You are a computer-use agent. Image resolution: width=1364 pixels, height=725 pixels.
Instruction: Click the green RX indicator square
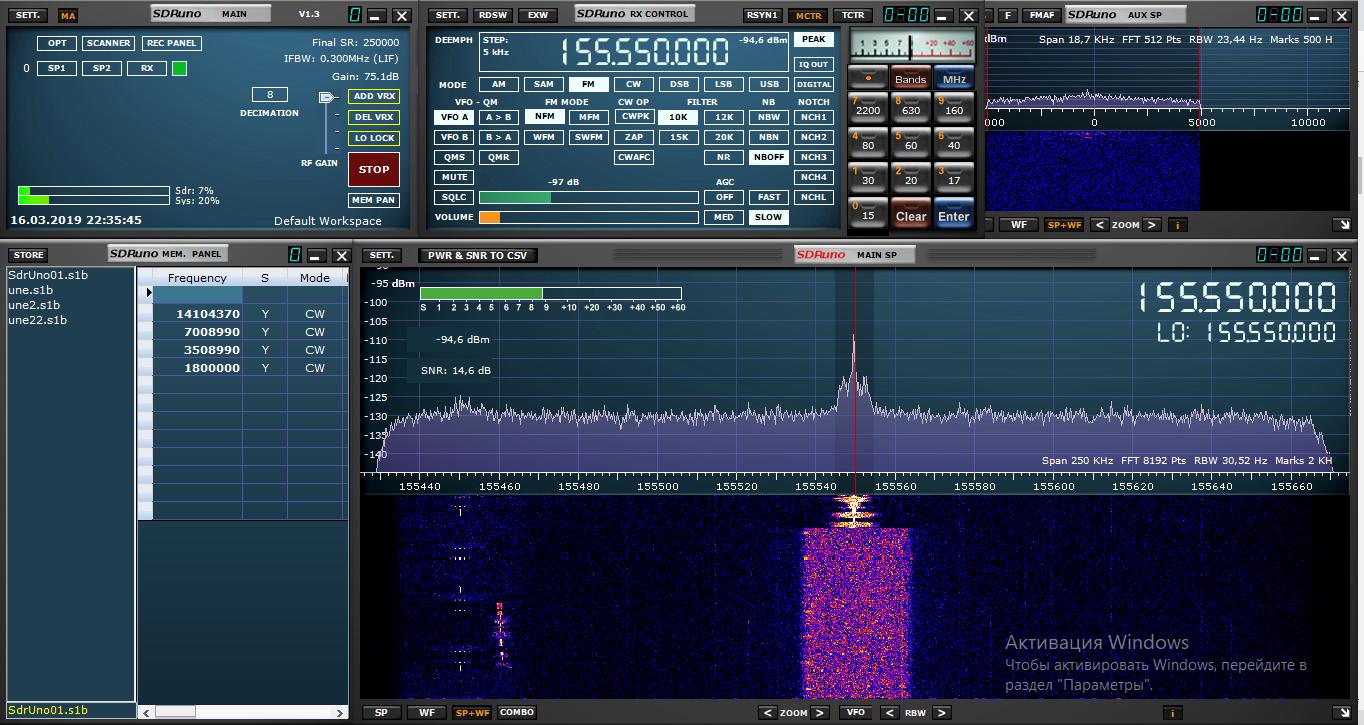click(x=179, y=69)
